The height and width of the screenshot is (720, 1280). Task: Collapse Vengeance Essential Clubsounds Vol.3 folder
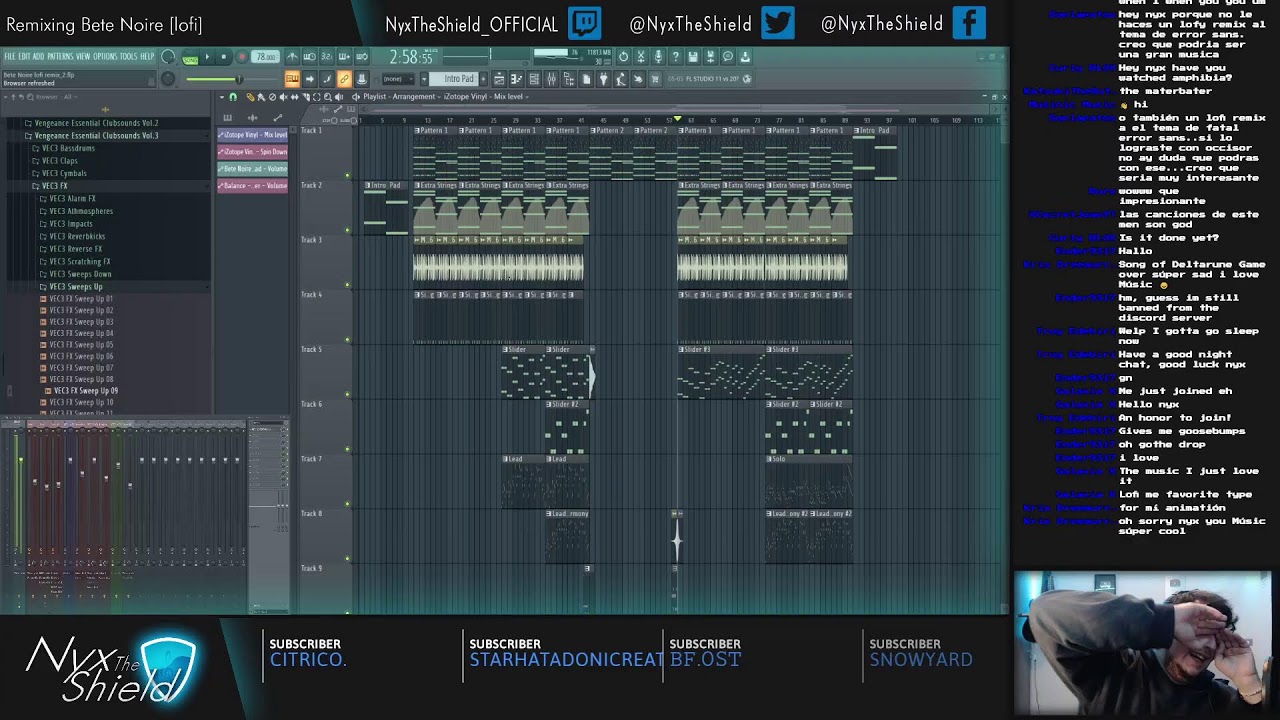click(x=90, y=135)
